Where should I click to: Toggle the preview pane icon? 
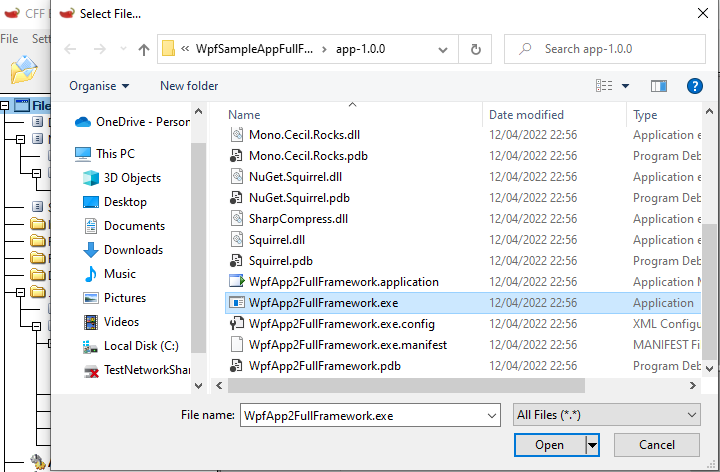click(658, 86)
